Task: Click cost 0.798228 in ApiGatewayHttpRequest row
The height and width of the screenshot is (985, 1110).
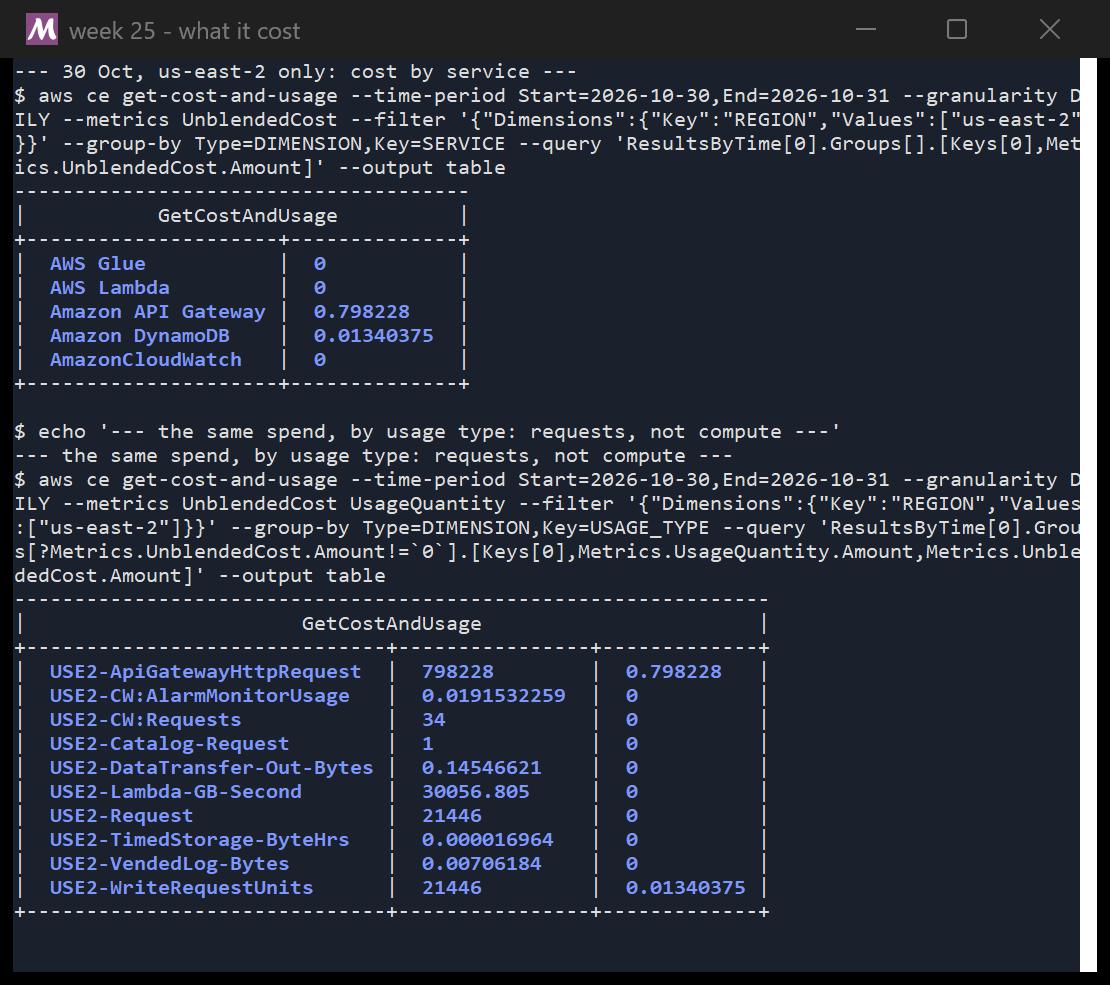Action: 673,671
